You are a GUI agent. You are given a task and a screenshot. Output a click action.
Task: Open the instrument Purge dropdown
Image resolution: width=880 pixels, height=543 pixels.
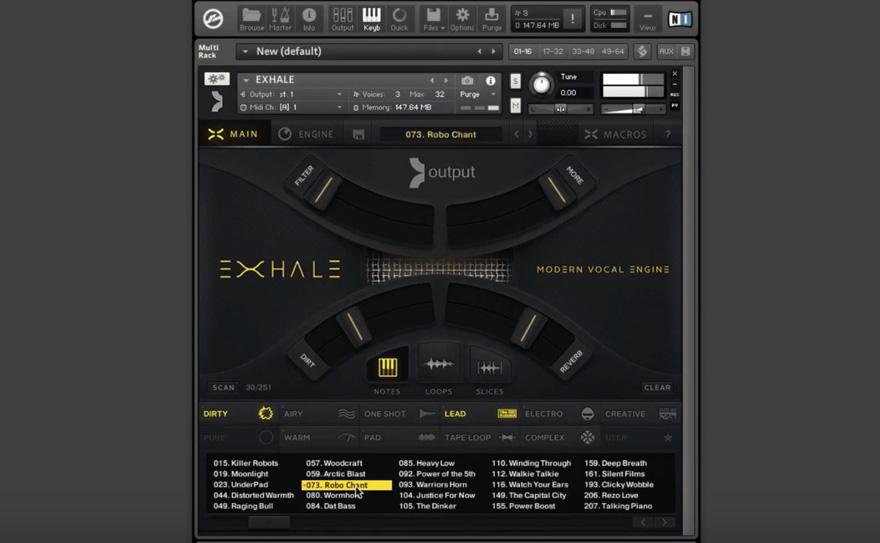478,94
